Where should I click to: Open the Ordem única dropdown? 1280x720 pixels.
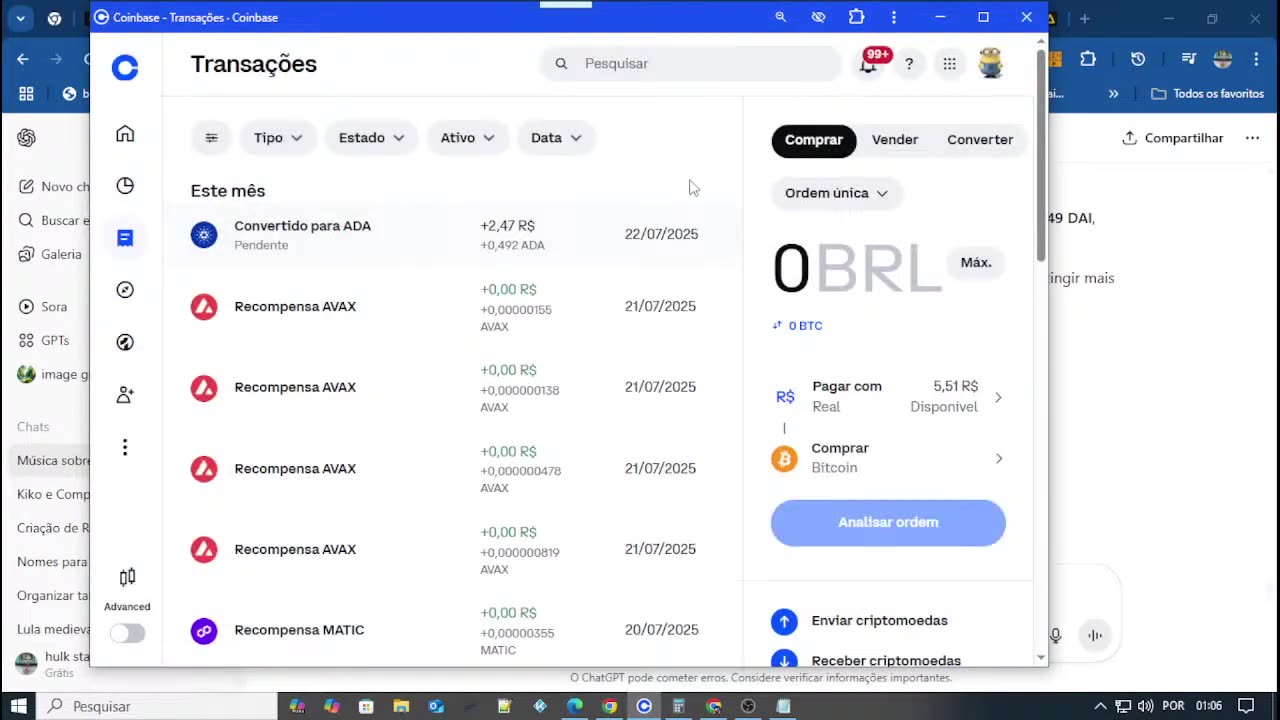836,193
